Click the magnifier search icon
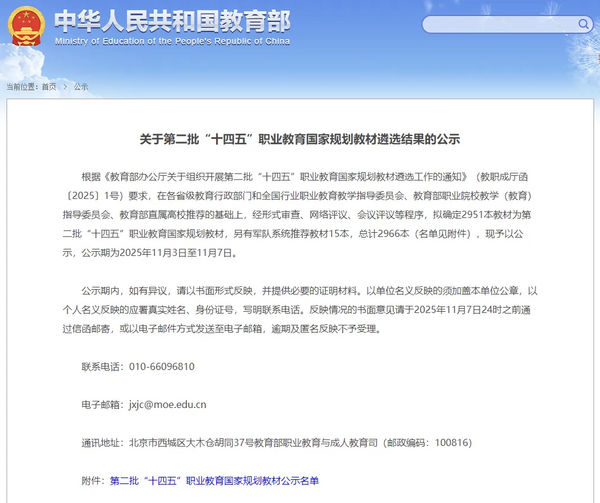The height and width of the screenshot is (503, 600). tap(583, 24)
